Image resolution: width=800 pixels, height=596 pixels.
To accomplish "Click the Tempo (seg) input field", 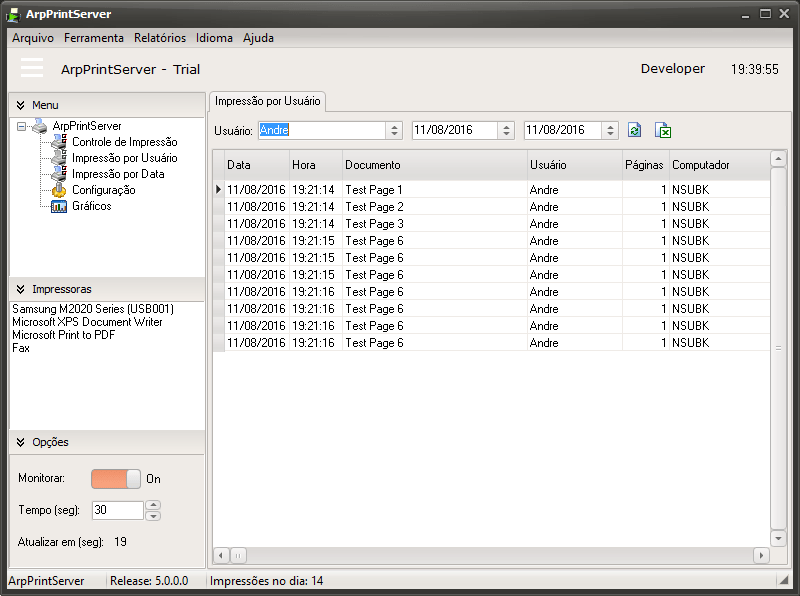I will tap(117, 510).
